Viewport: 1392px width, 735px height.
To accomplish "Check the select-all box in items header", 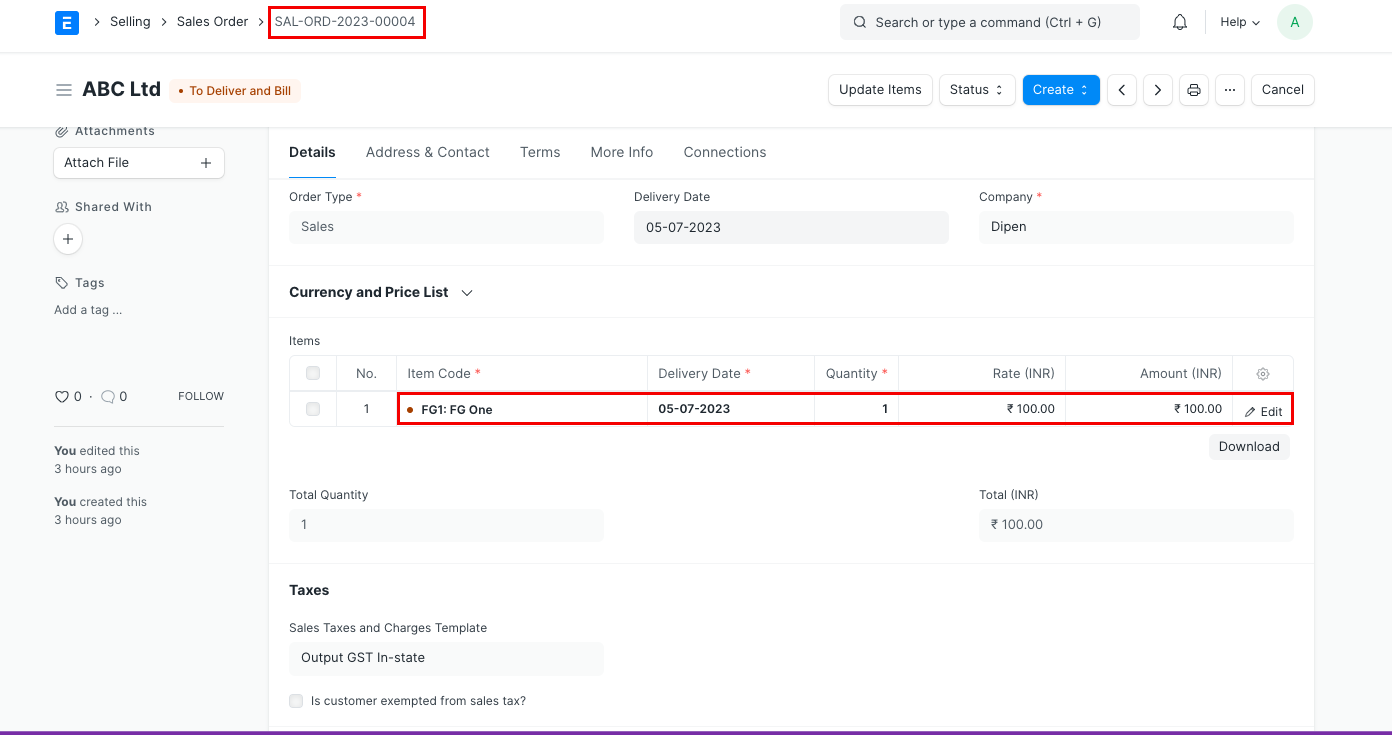I will coord(312,372).
